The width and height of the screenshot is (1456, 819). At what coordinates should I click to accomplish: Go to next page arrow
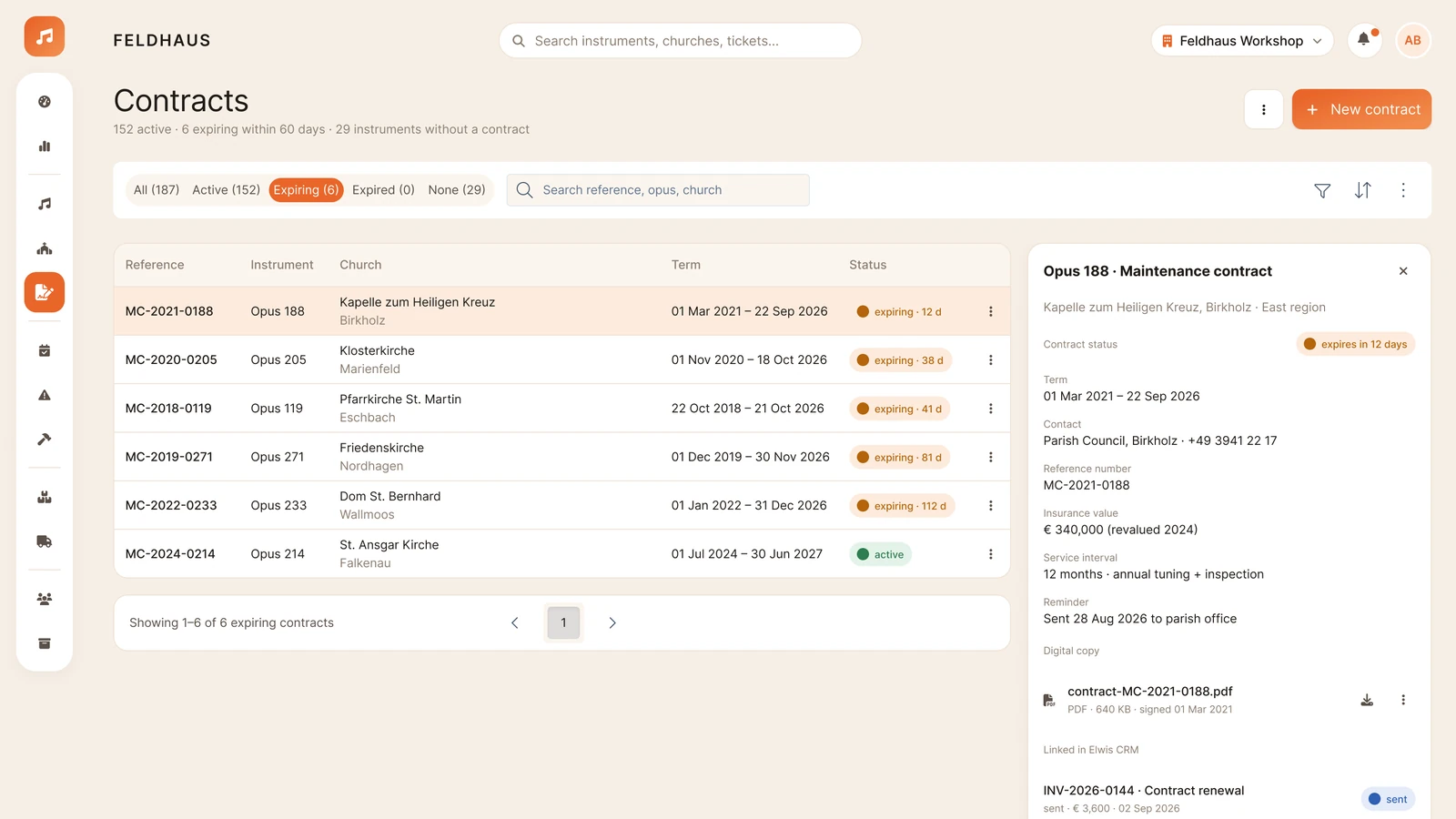pos(612,622)
